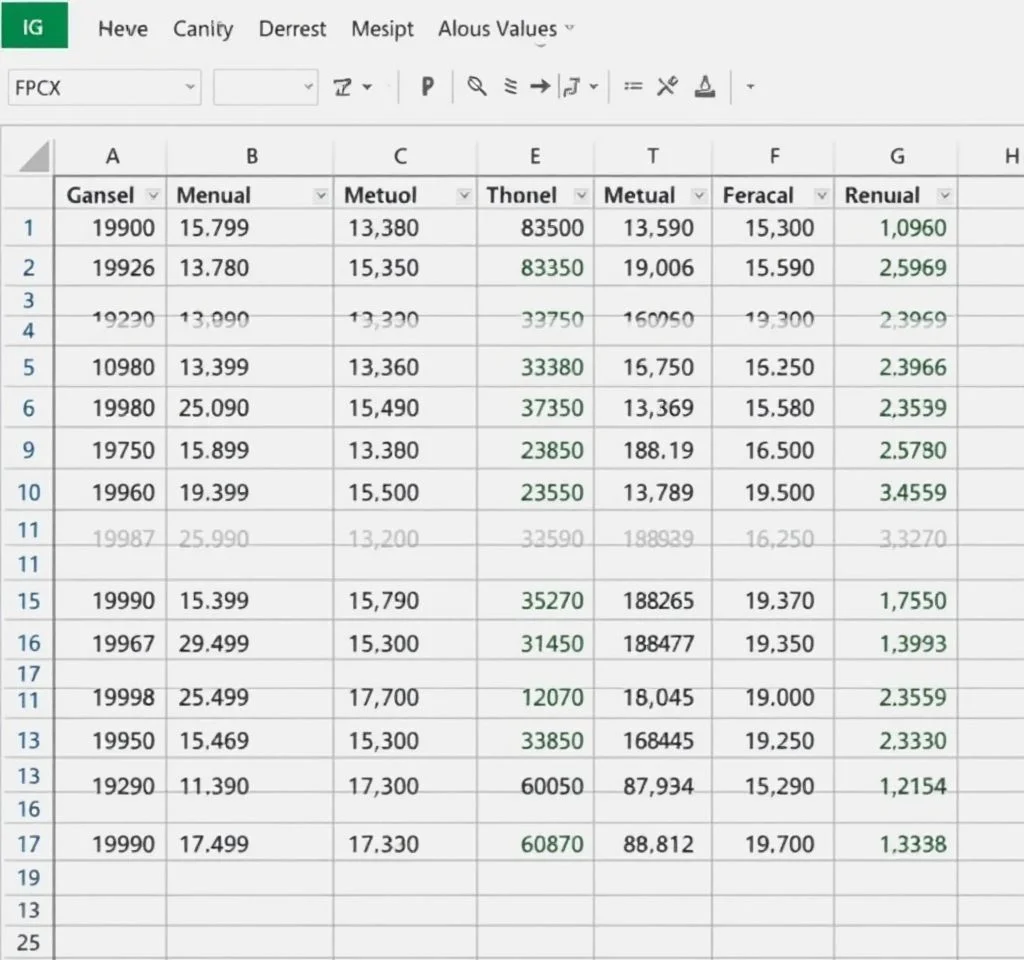Open the Thonel column filter dropdown
The width and height of the screenshot is (1024, 960).
581,195
